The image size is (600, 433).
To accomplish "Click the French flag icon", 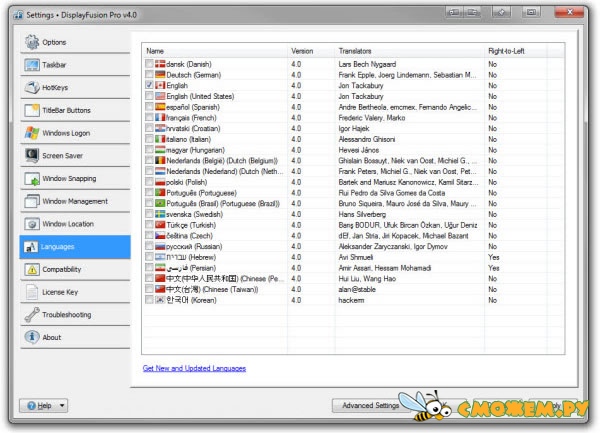I will click(160, 117).
